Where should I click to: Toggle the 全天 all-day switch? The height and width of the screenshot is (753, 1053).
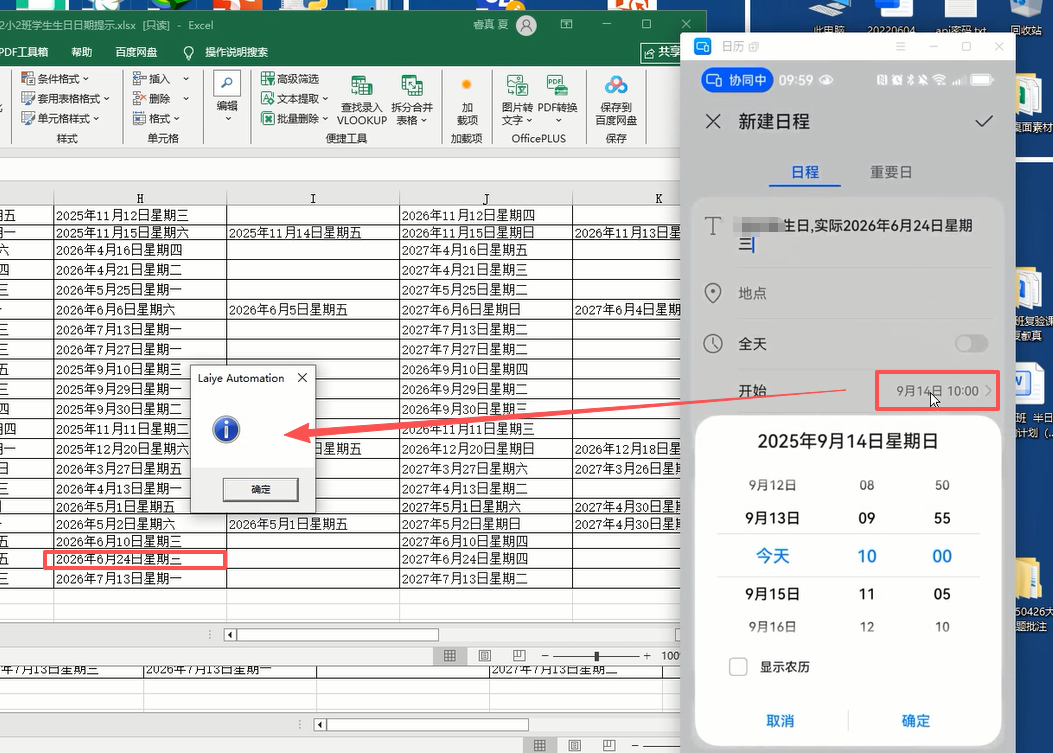[x=969, y=343]
